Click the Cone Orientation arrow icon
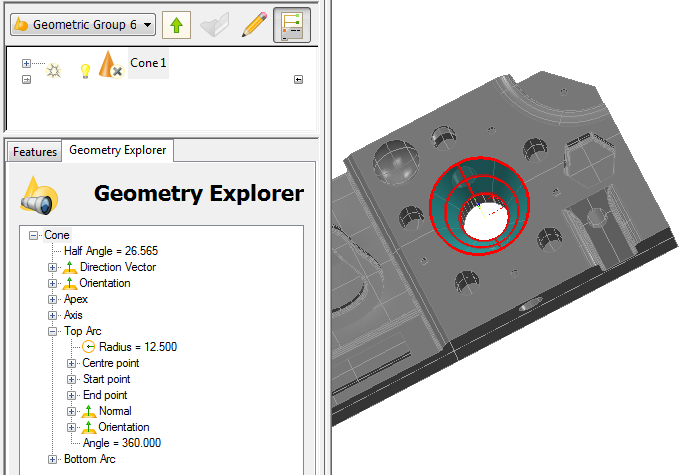The image size is (680, 475). [69, 283]
